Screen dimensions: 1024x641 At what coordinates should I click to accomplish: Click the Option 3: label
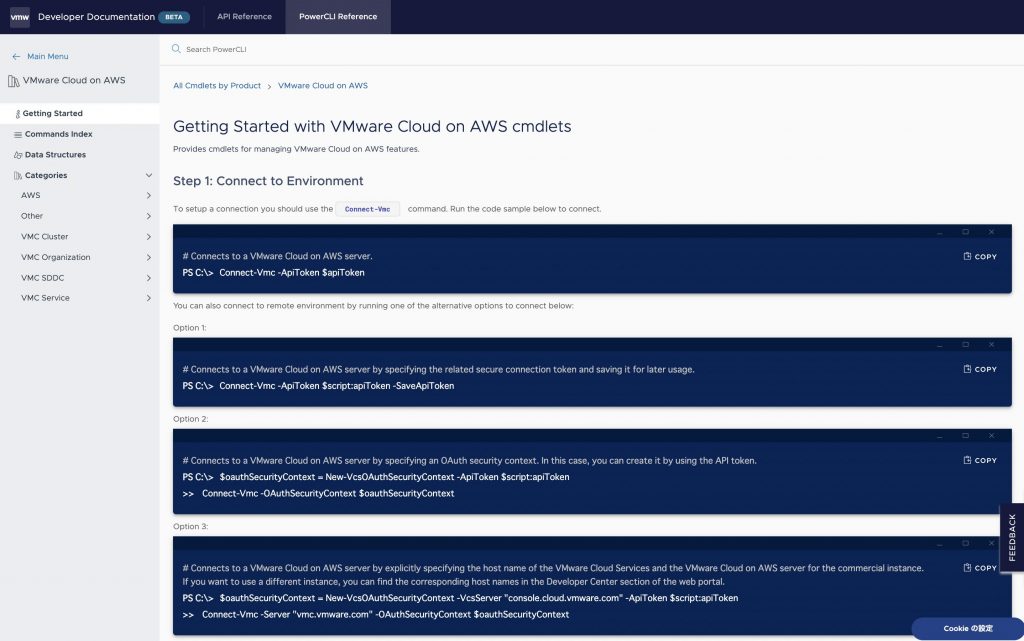pos(190,526)
